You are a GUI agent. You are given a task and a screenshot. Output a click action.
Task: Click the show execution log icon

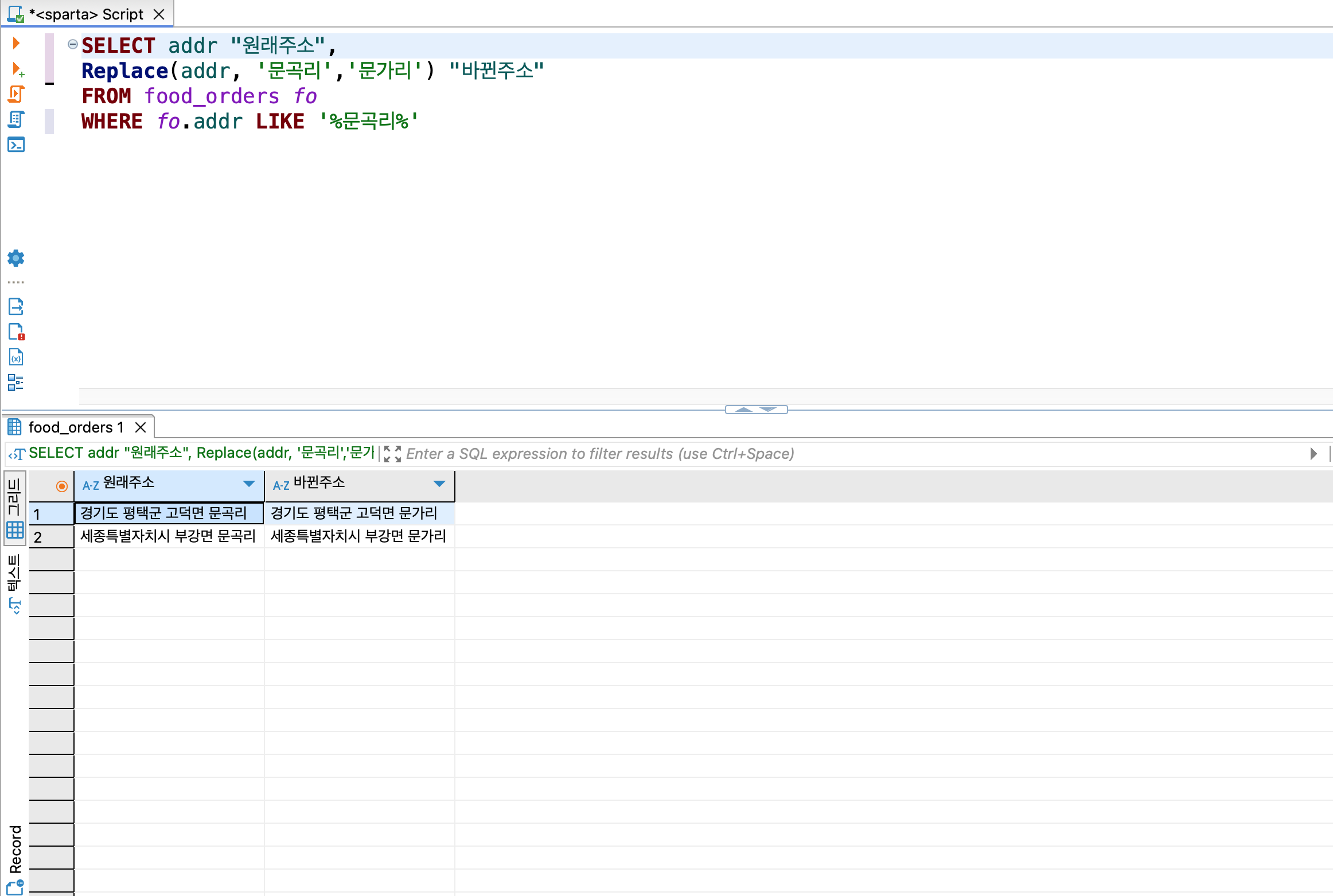16,332
